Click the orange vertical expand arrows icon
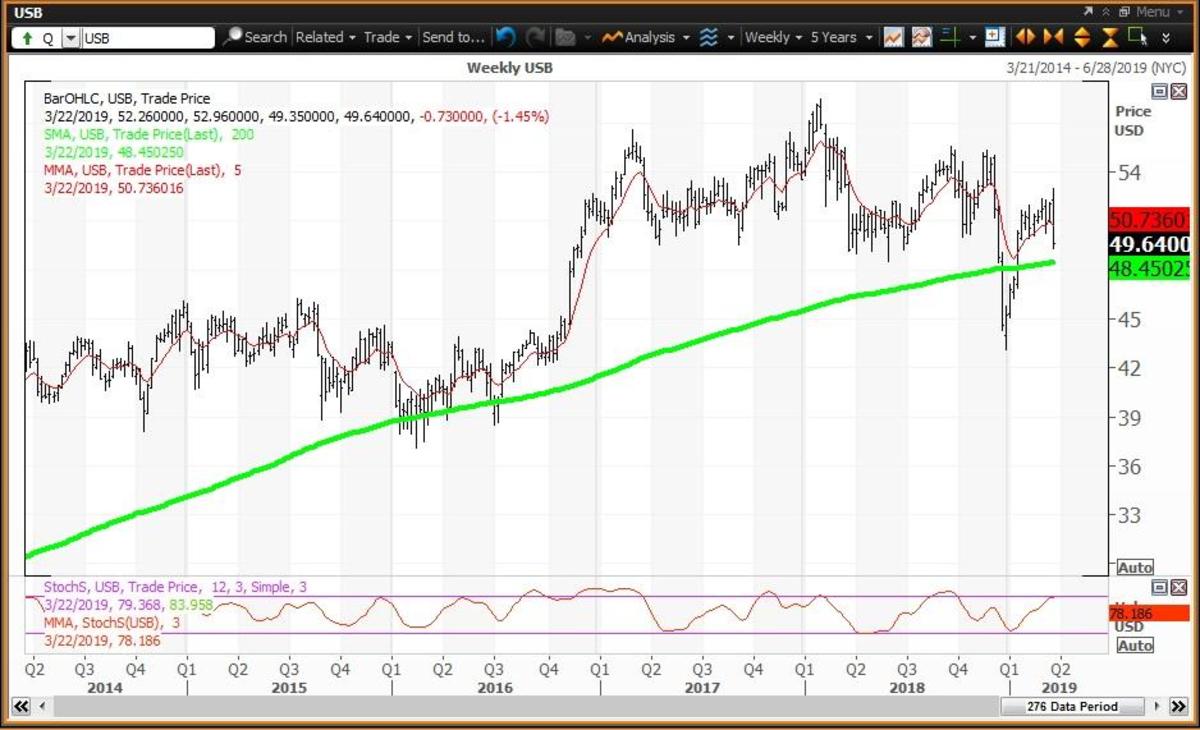The image size is (1200, 730). tap(1082, 37)
